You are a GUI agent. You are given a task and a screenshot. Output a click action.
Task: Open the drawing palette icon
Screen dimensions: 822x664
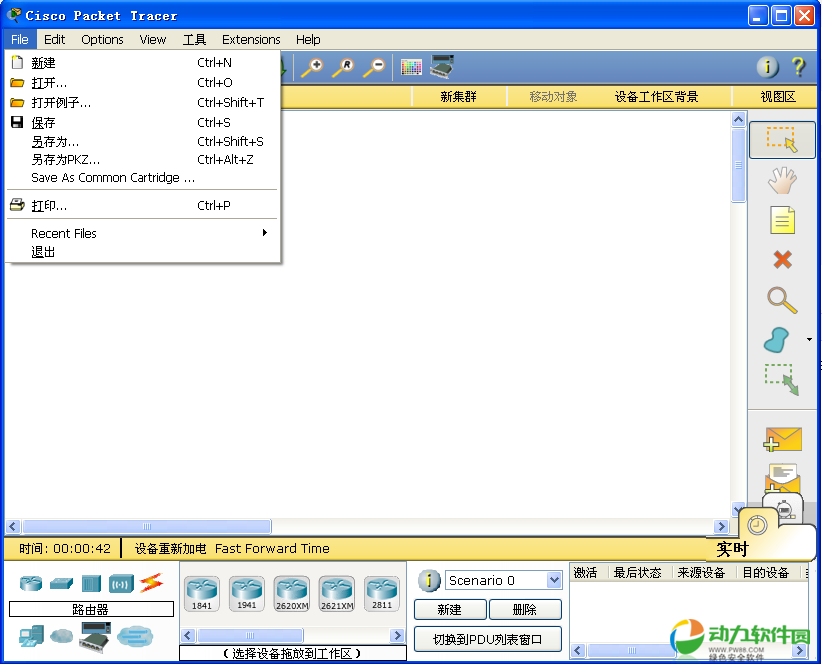[411, 67]
